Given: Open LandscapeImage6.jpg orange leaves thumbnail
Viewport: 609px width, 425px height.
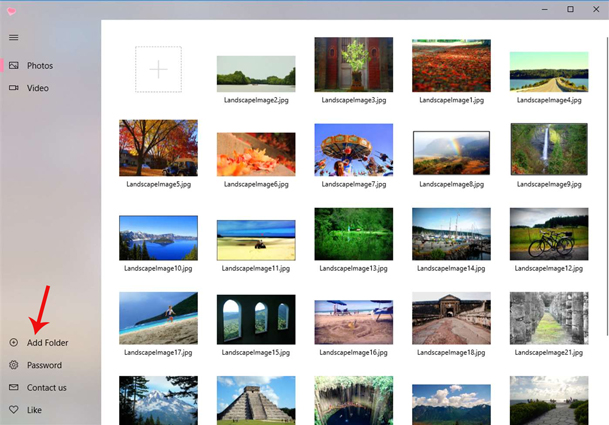Looking at the screenshot, I should coord(256,154).
